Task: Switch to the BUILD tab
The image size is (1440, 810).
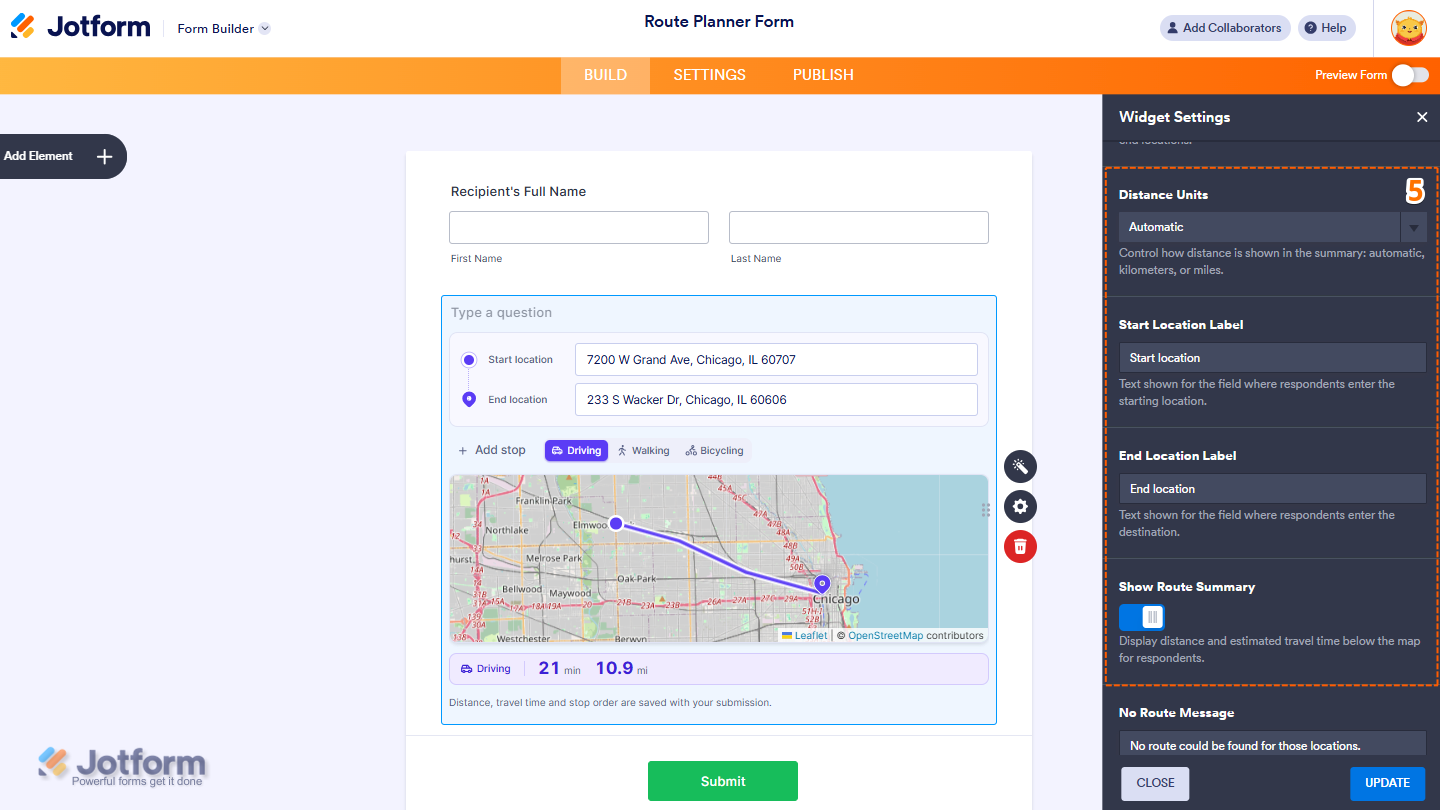Action: [605, 75]
